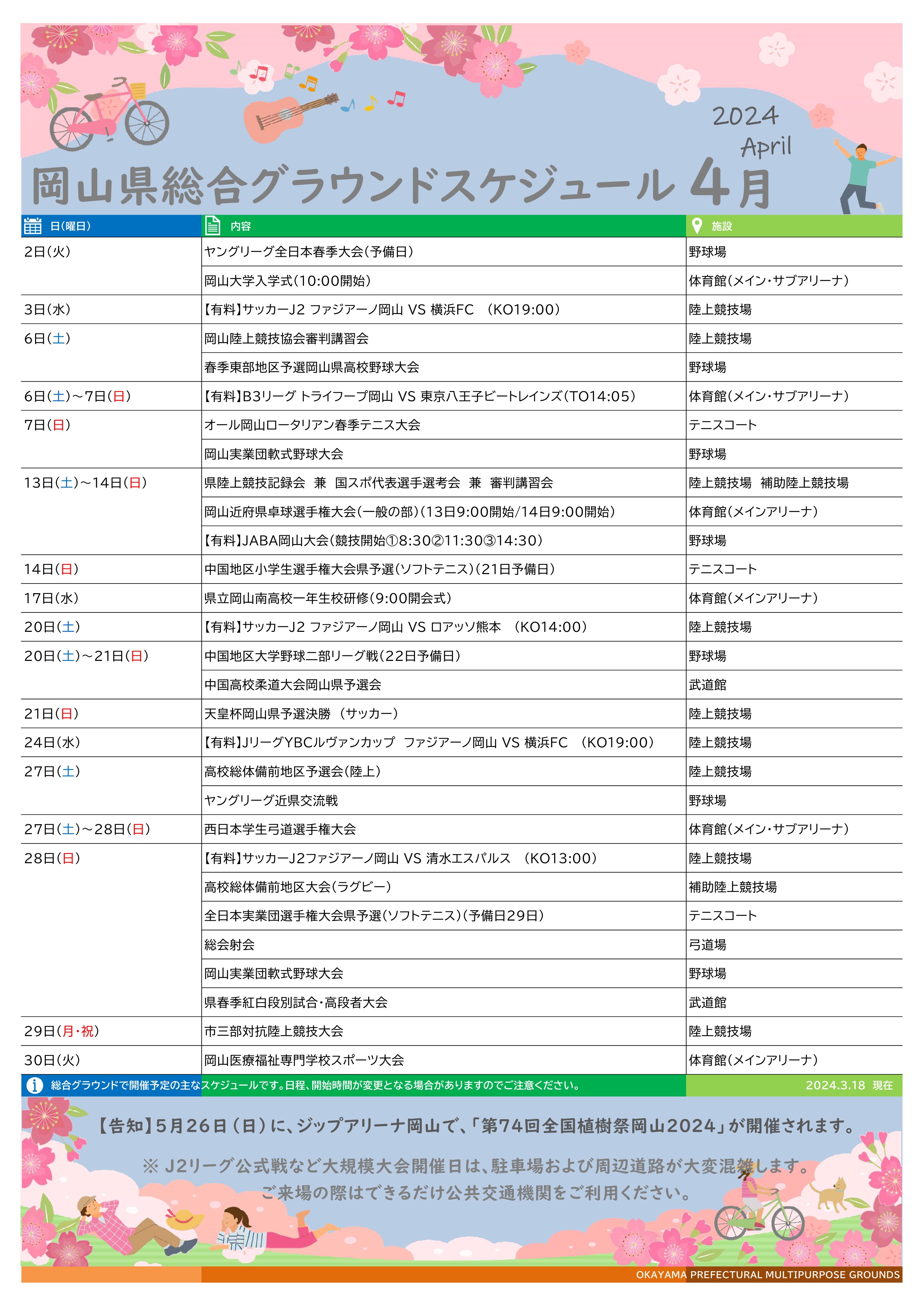The width and height of the screenshot is (924, 1307).
Task: Select オール岡山ロータリアン春季テニス大会 entry
Action: 313,425
